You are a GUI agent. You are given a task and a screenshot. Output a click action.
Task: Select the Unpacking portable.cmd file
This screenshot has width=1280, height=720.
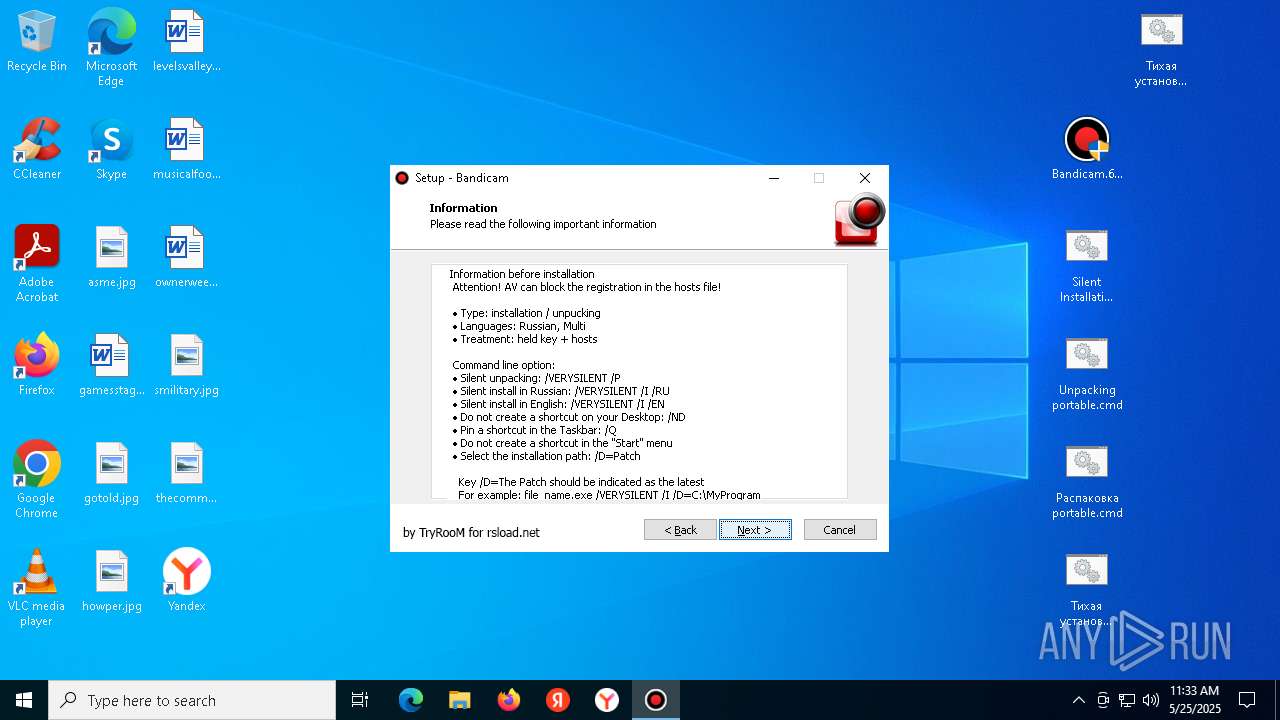click(1087, 373)
